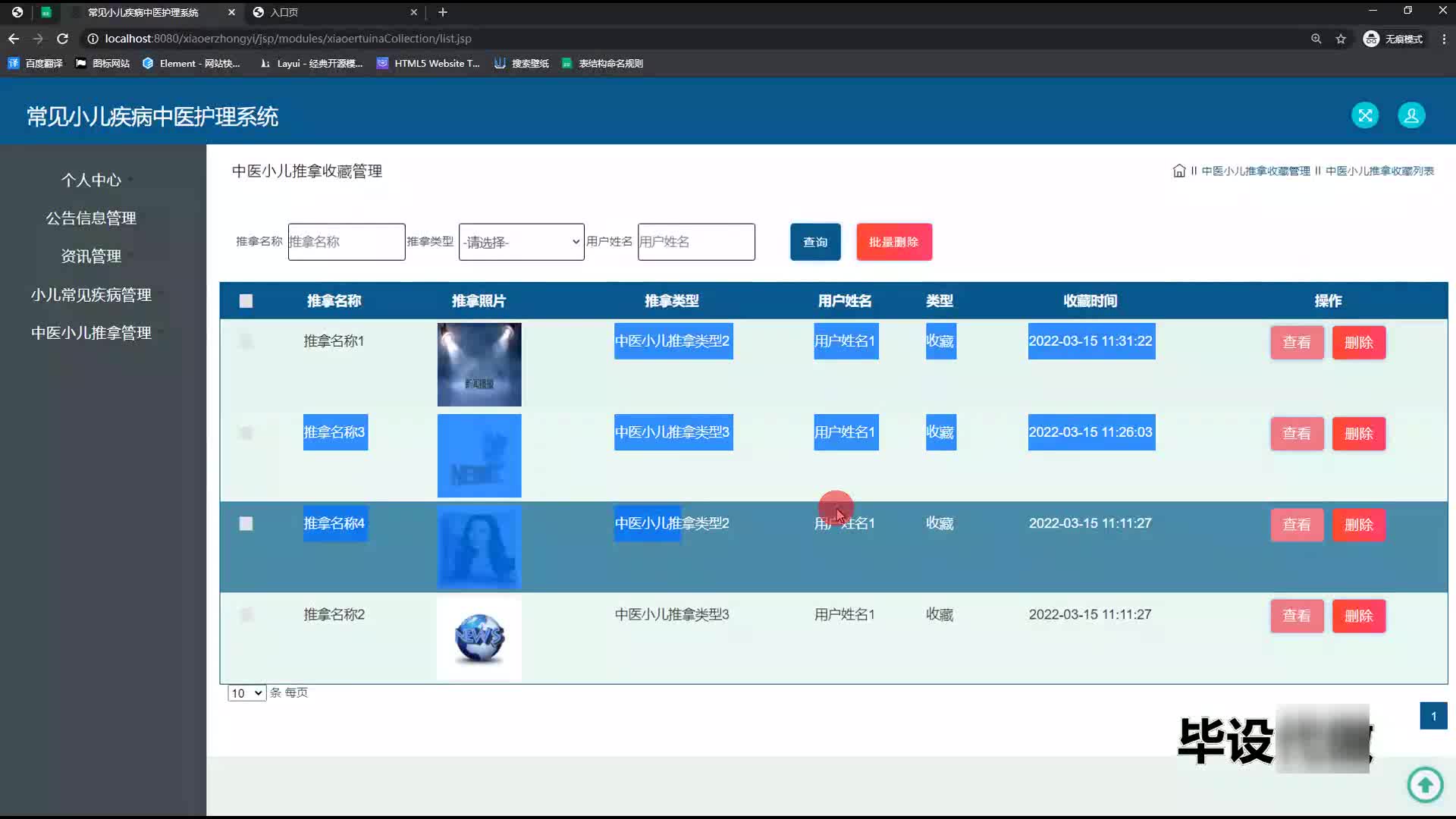This screenshot has width=1456, height=819.
Task: Open the user profile icon in the header
Action: click(x=1411, y=115)
